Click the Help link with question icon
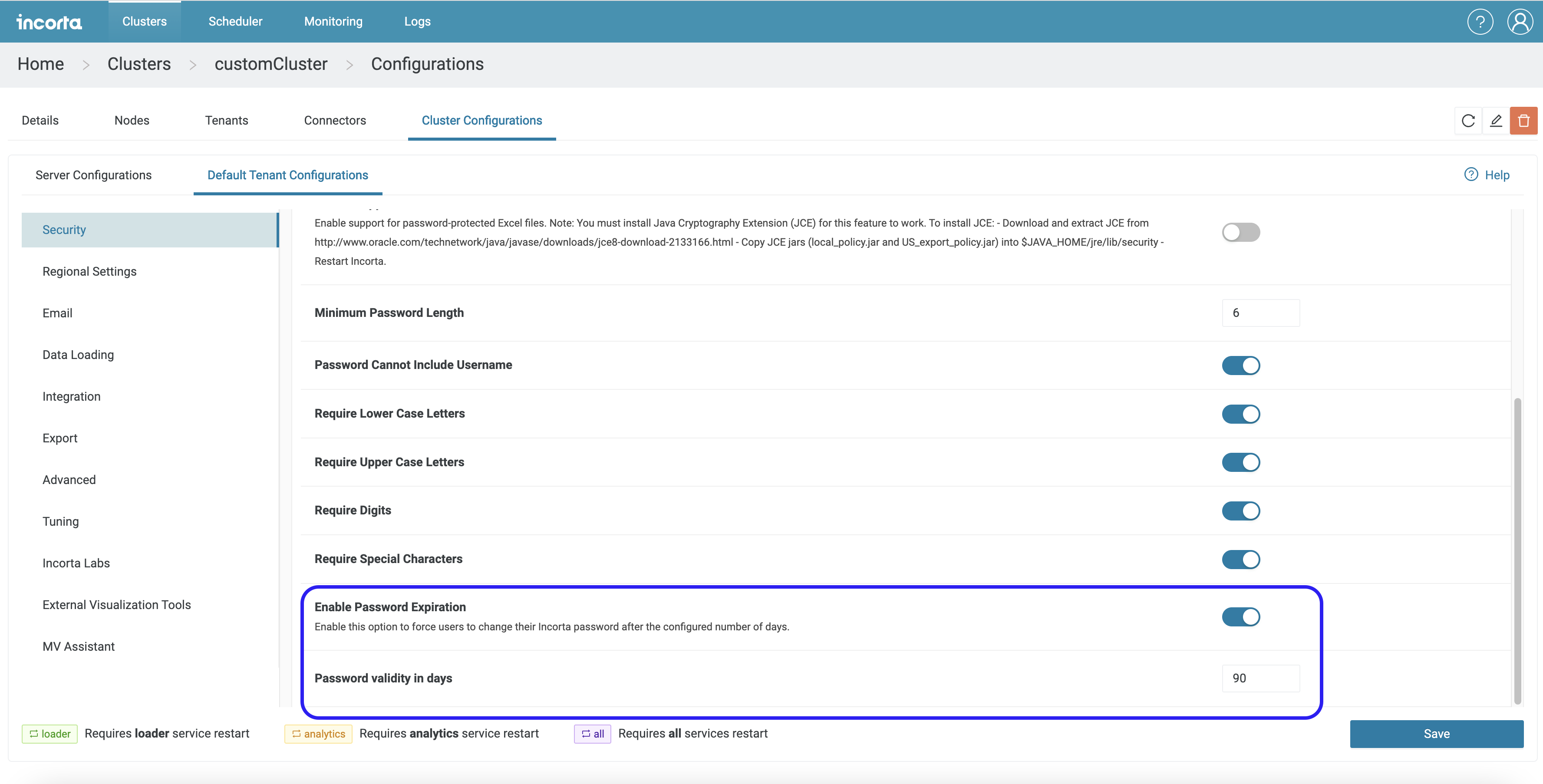Viewport: 1543px width, 784px height. (x=1487, y=175)
